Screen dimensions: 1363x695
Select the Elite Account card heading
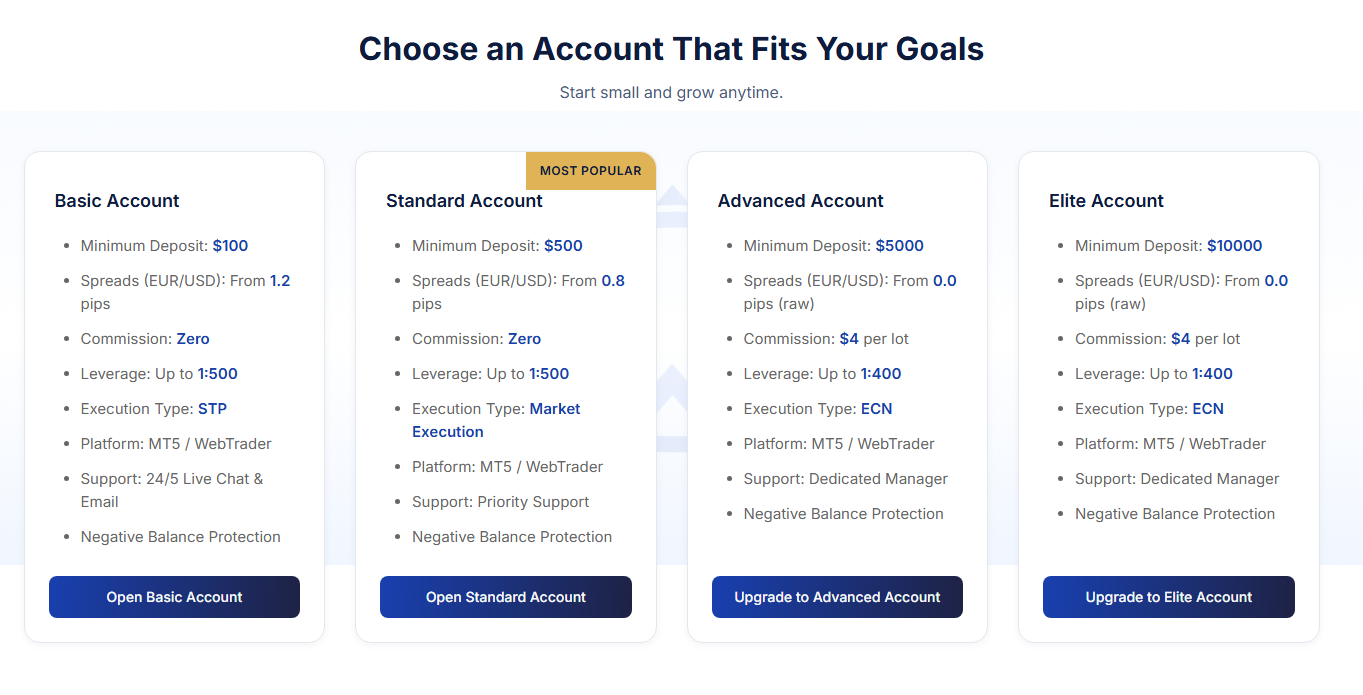1106,201
